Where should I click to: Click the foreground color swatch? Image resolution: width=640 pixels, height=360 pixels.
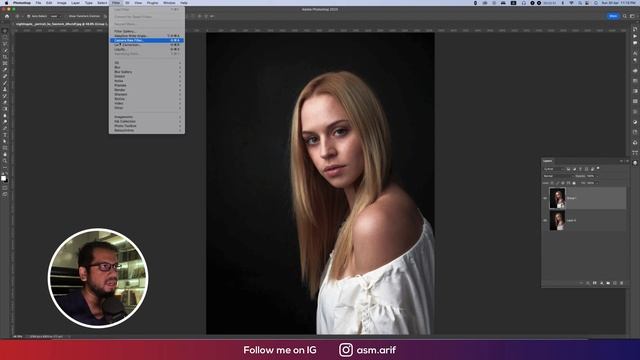coord(3,178)
